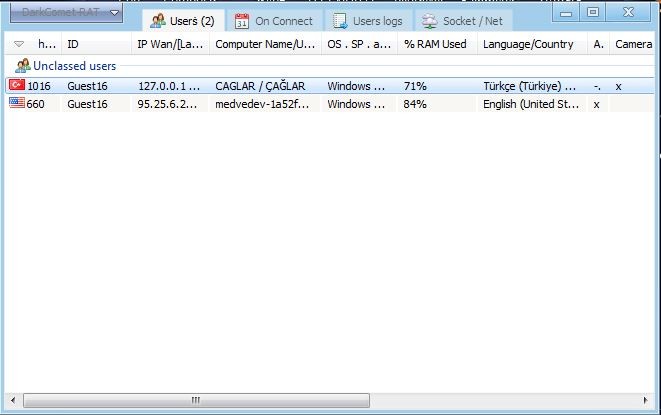Sort by Computer Name/U... column header
Screen dimensions: 661x415
[x=265, y=44]
